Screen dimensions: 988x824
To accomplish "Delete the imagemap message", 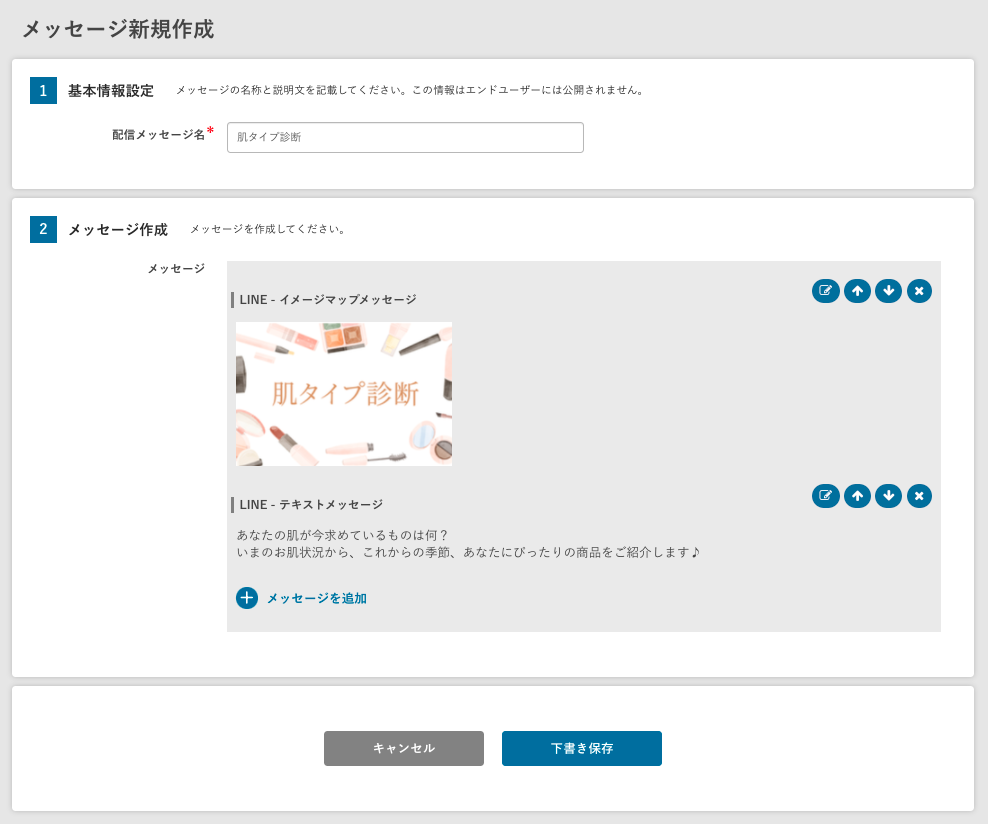I will coord(919,291).
